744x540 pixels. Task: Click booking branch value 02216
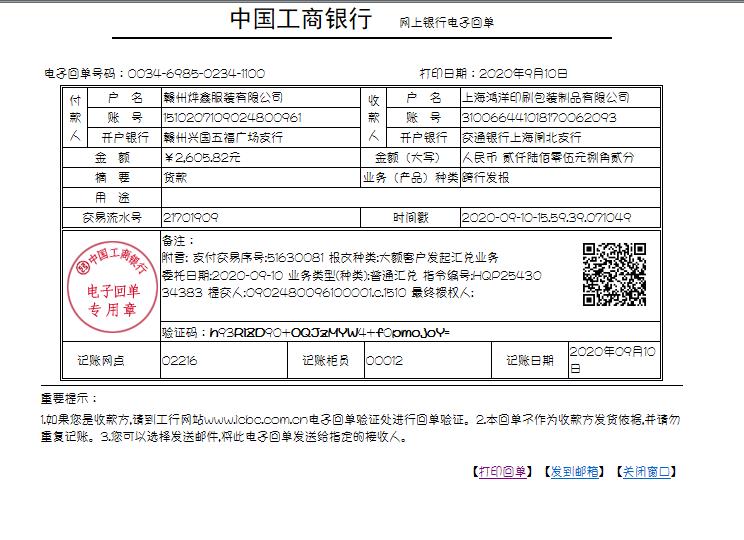pyautogui.click(x=179, y=361)
